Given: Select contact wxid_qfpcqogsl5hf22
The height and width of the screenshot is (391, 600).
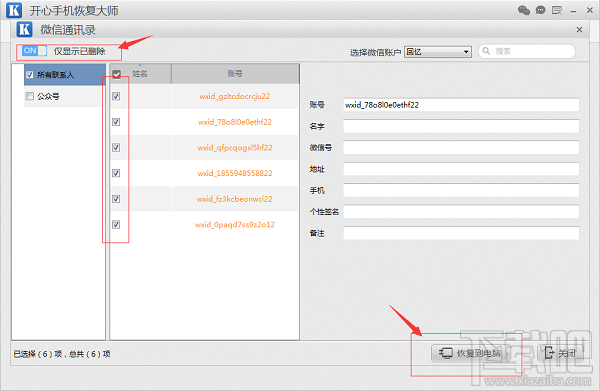Looking at the screenshot, I should pos(235,148).
